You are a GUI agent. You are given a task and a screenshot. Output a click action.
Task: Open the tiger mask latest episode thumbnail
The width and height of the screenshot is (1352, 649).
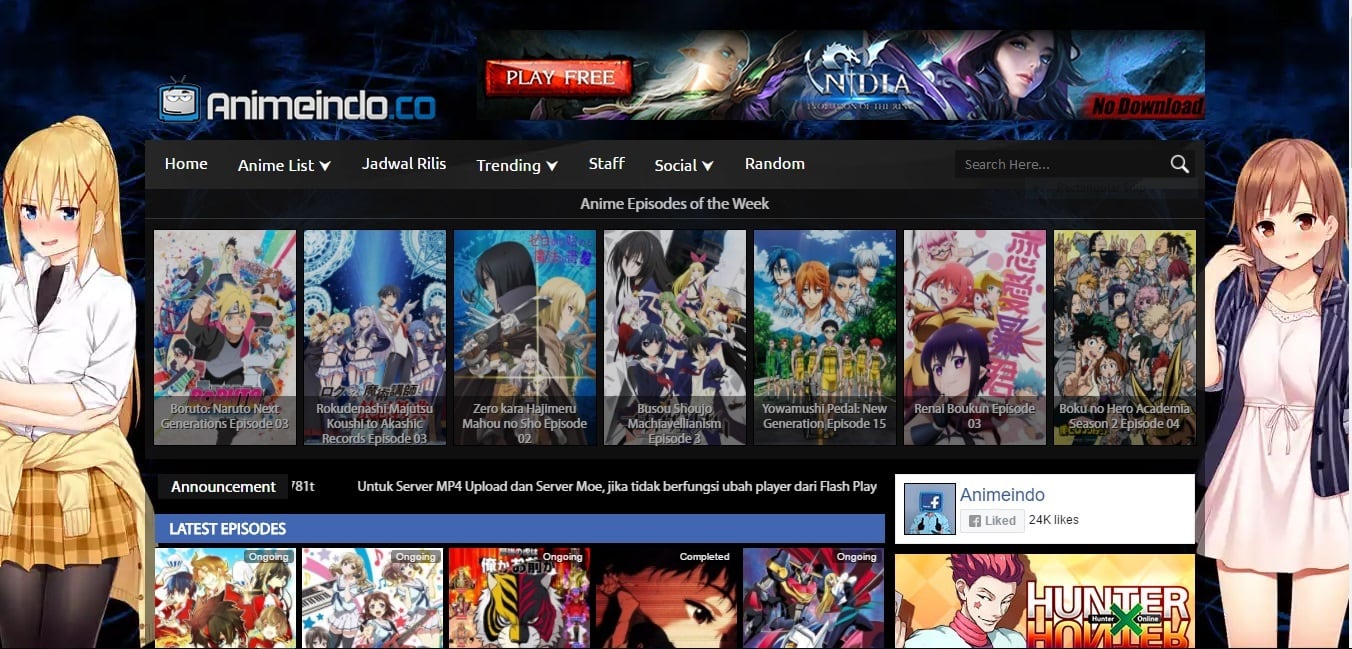coord(519,598)
